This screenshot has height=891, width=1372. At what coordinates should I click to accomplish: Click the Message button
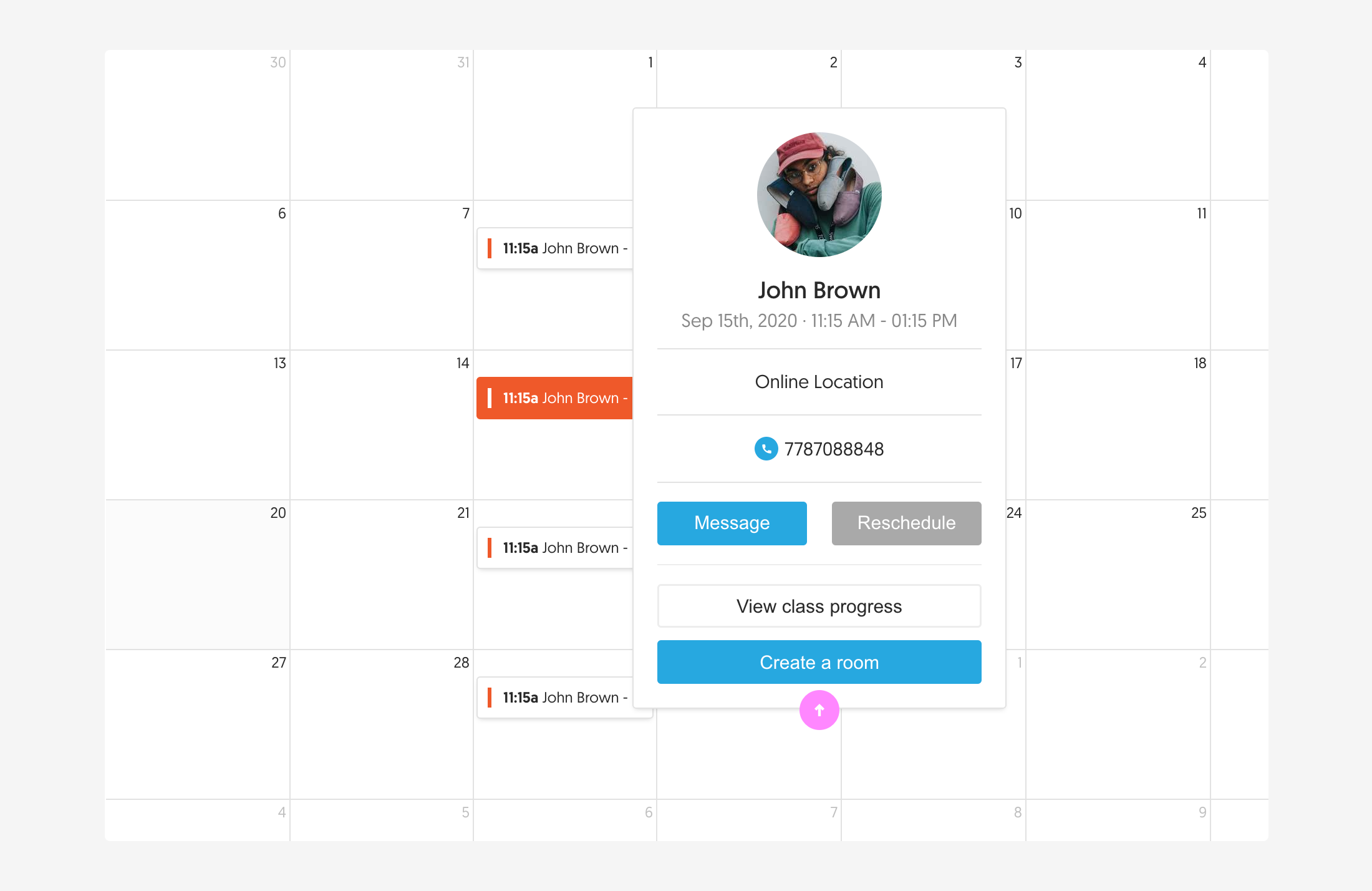coord(732,522)
